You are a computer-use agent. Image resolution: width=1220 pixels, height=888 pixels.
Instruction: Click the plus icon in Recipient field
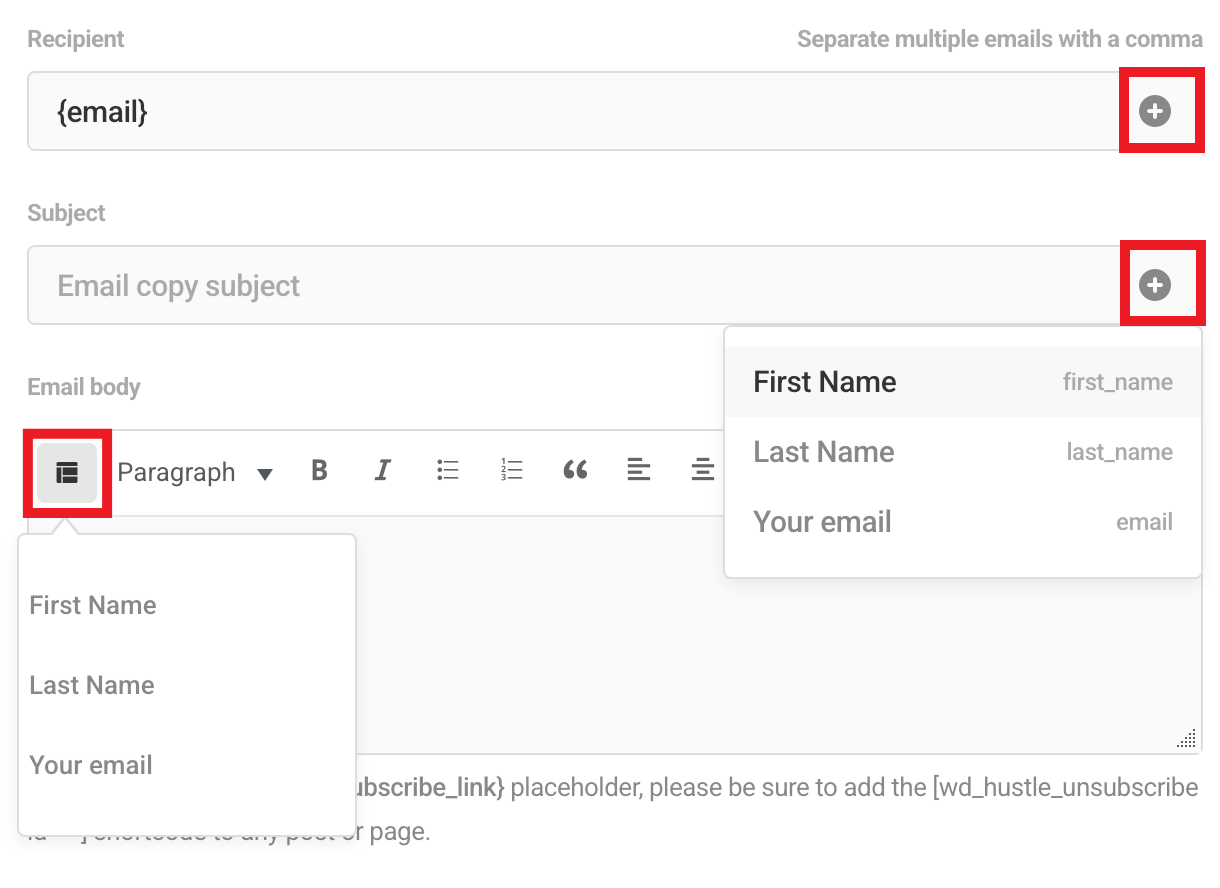(1155, 111)
